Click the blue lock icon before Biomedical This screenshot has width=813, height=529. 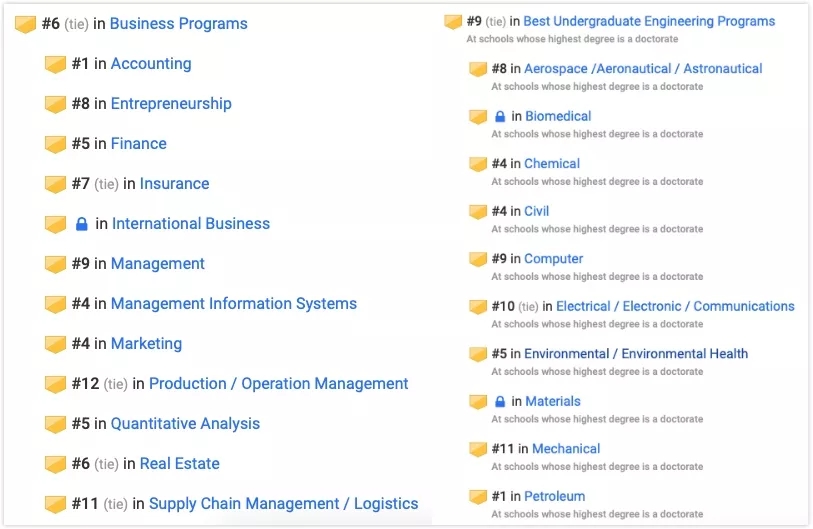(x=500, y=117)
